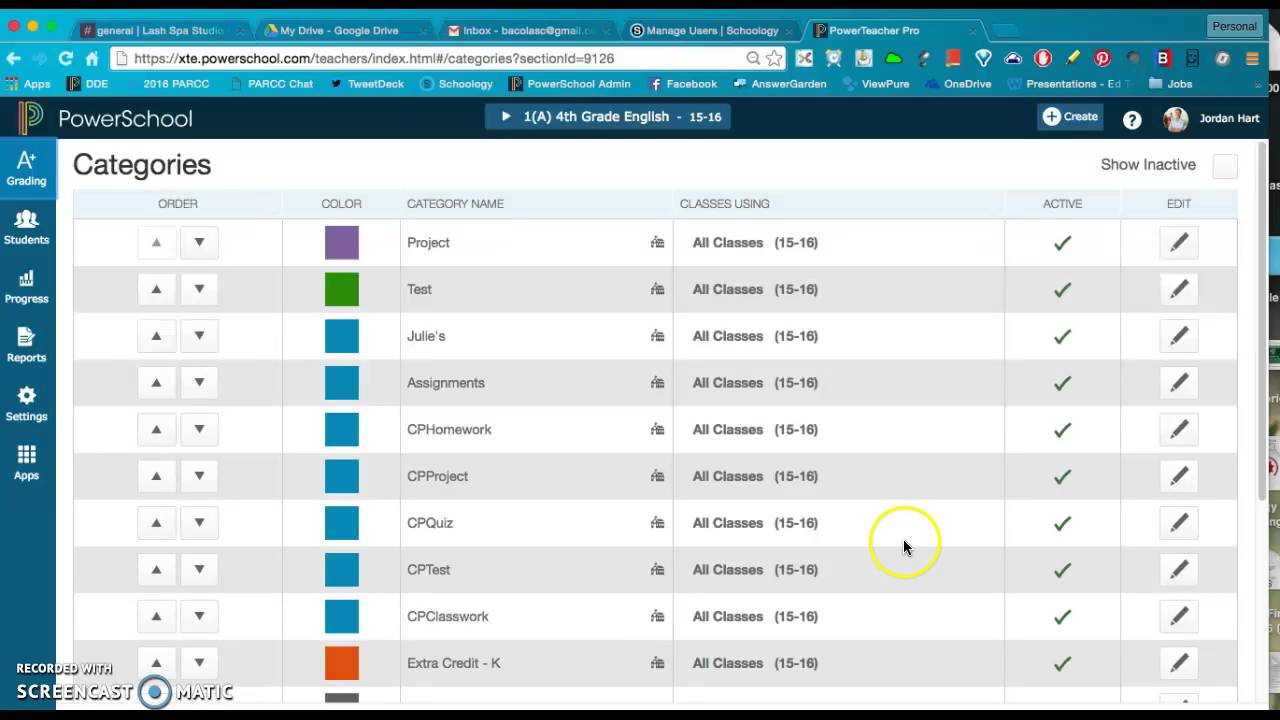Click the browser address bar
The image size is (1280, 720).
(x=438, y=58)
